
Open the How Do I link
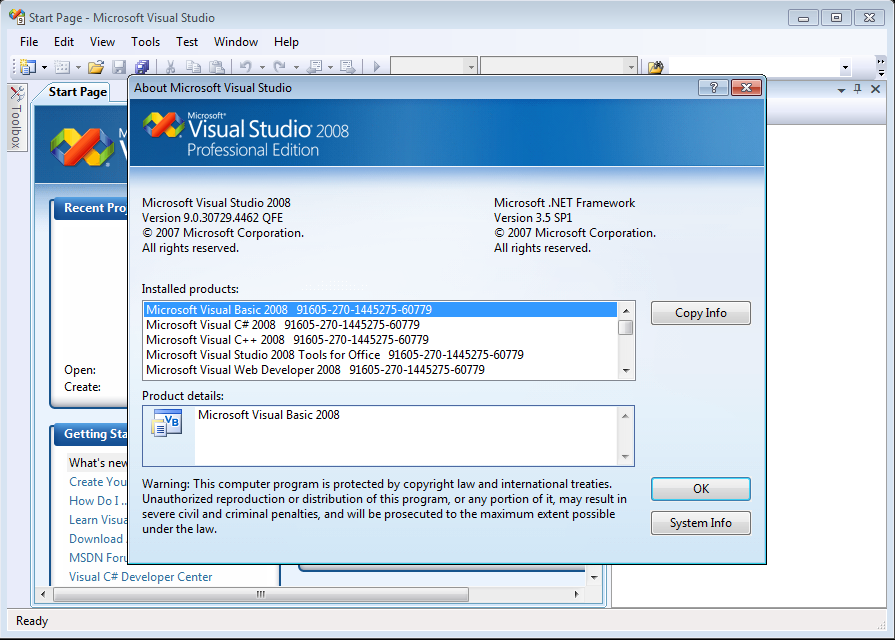98,501
